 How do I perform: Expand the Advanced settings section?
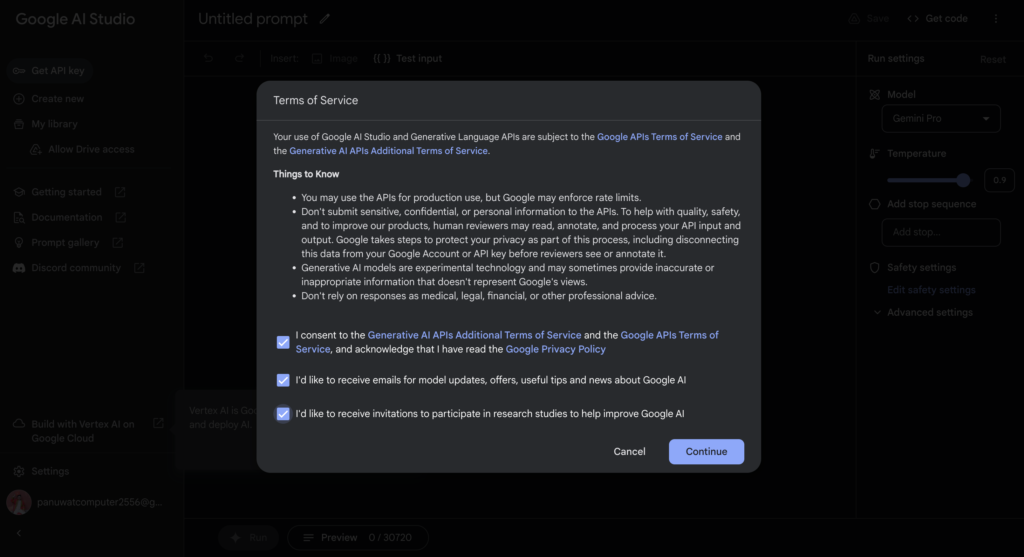(x=923, y=313)
